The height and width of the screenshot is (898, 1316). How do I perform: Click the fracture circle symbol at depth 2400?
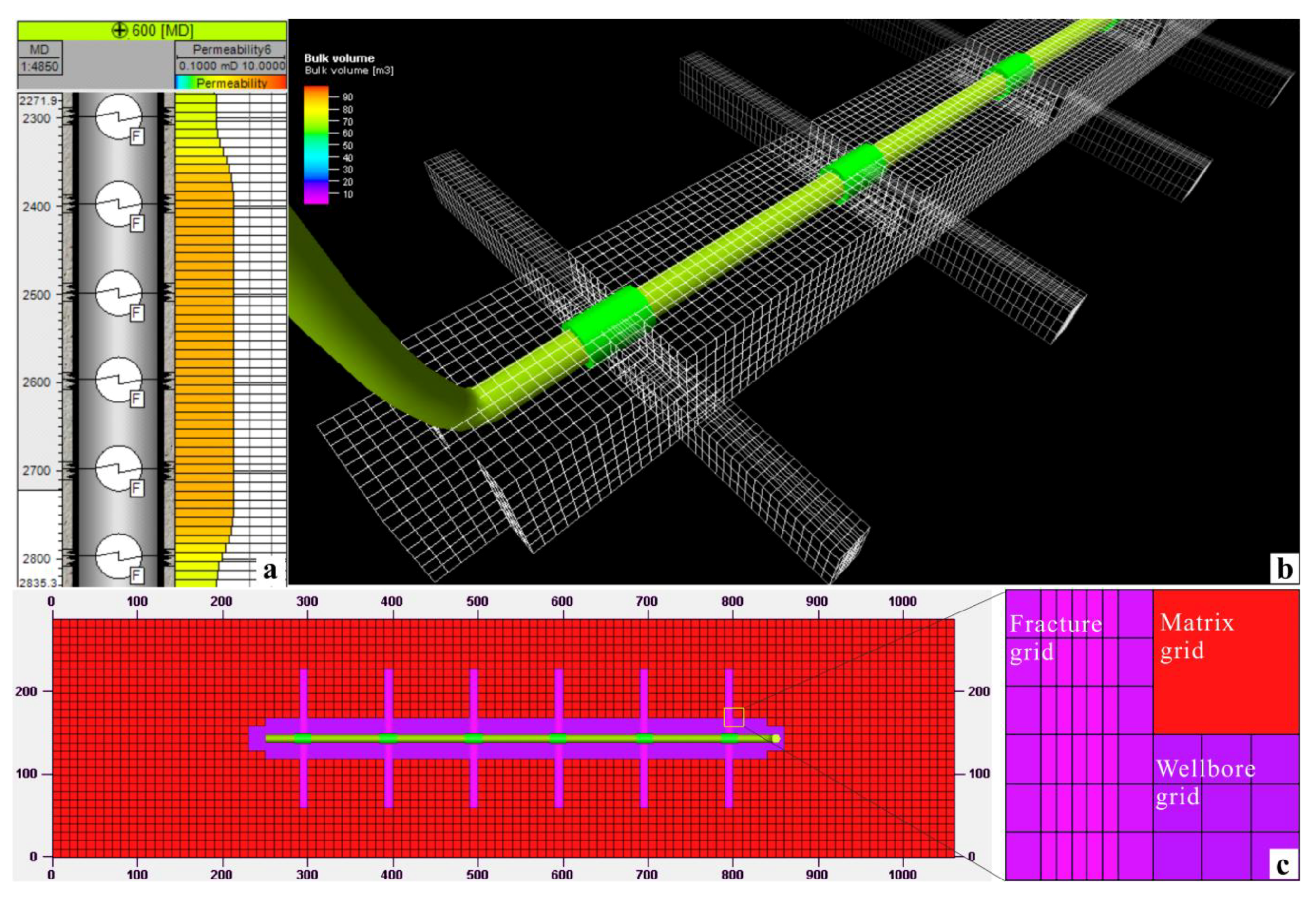point(118,204)
